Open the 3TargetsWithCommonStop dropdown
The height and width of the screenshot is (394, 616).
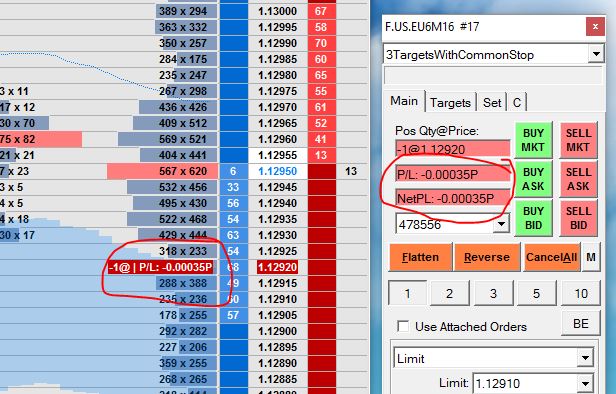(596, 54)
